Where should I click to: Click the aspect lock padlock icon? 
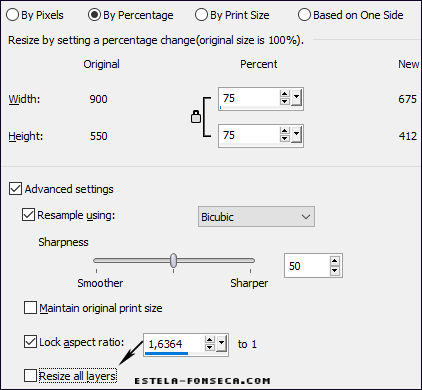pos(196,116)
